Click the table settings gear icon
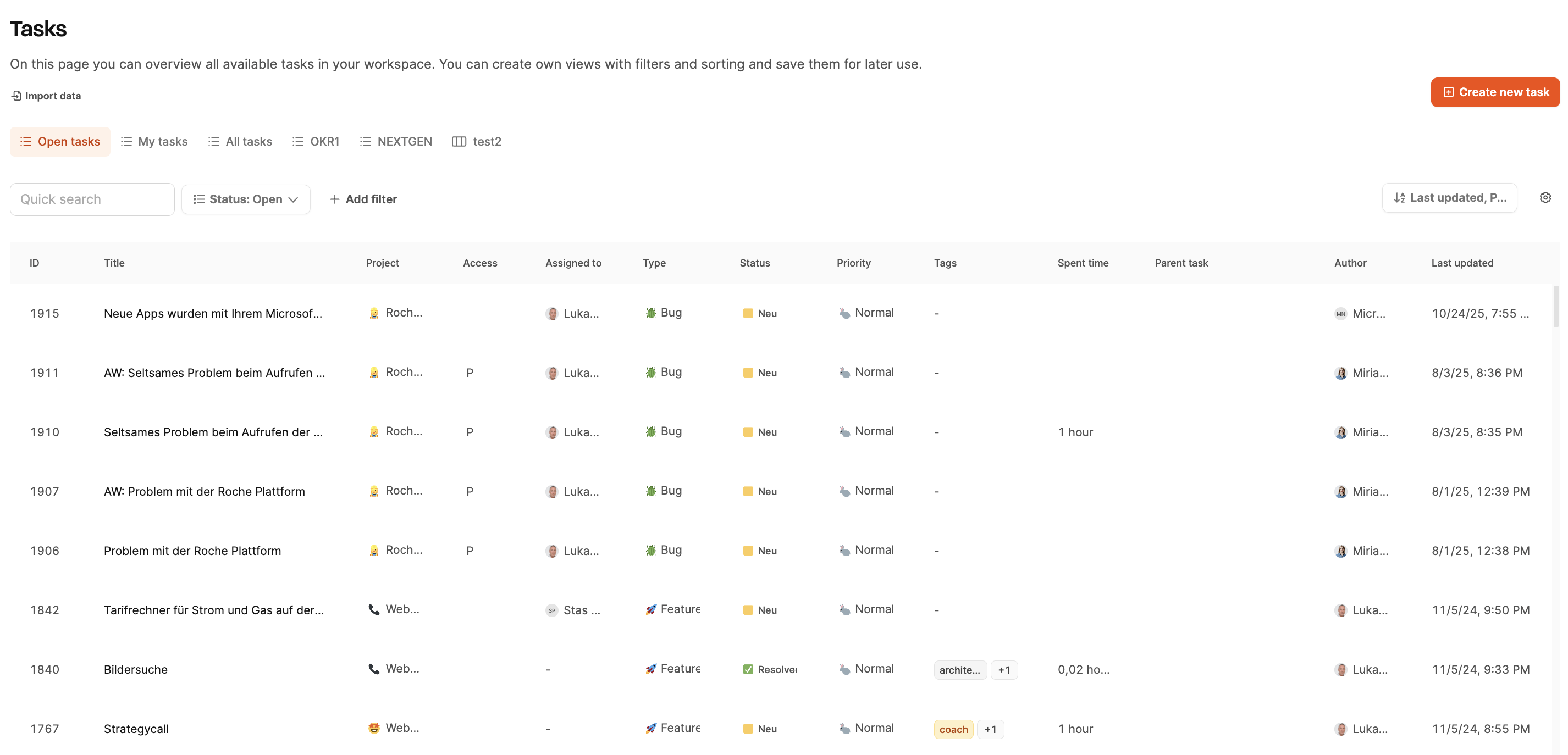Viewport: 1568px width, 755px height. click(x=1545, y=198)
